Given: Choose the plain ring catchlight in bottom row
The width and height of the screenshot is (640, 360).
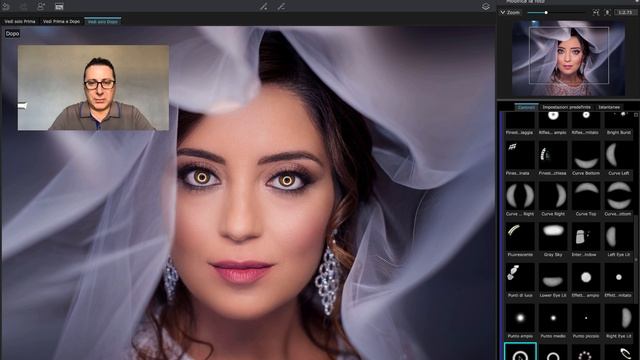Looking at the screenshot, I should 553,352.
